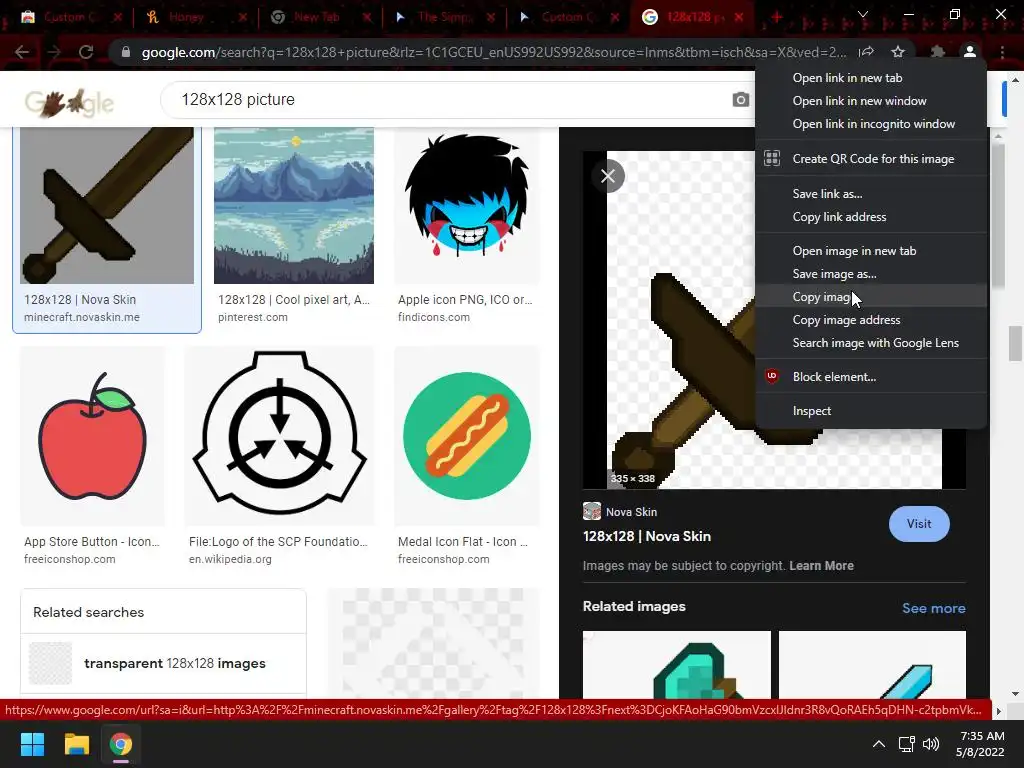
Task: Open the brown sword thumbnail result
Action: pyautogui.click(x=107, y=206)
